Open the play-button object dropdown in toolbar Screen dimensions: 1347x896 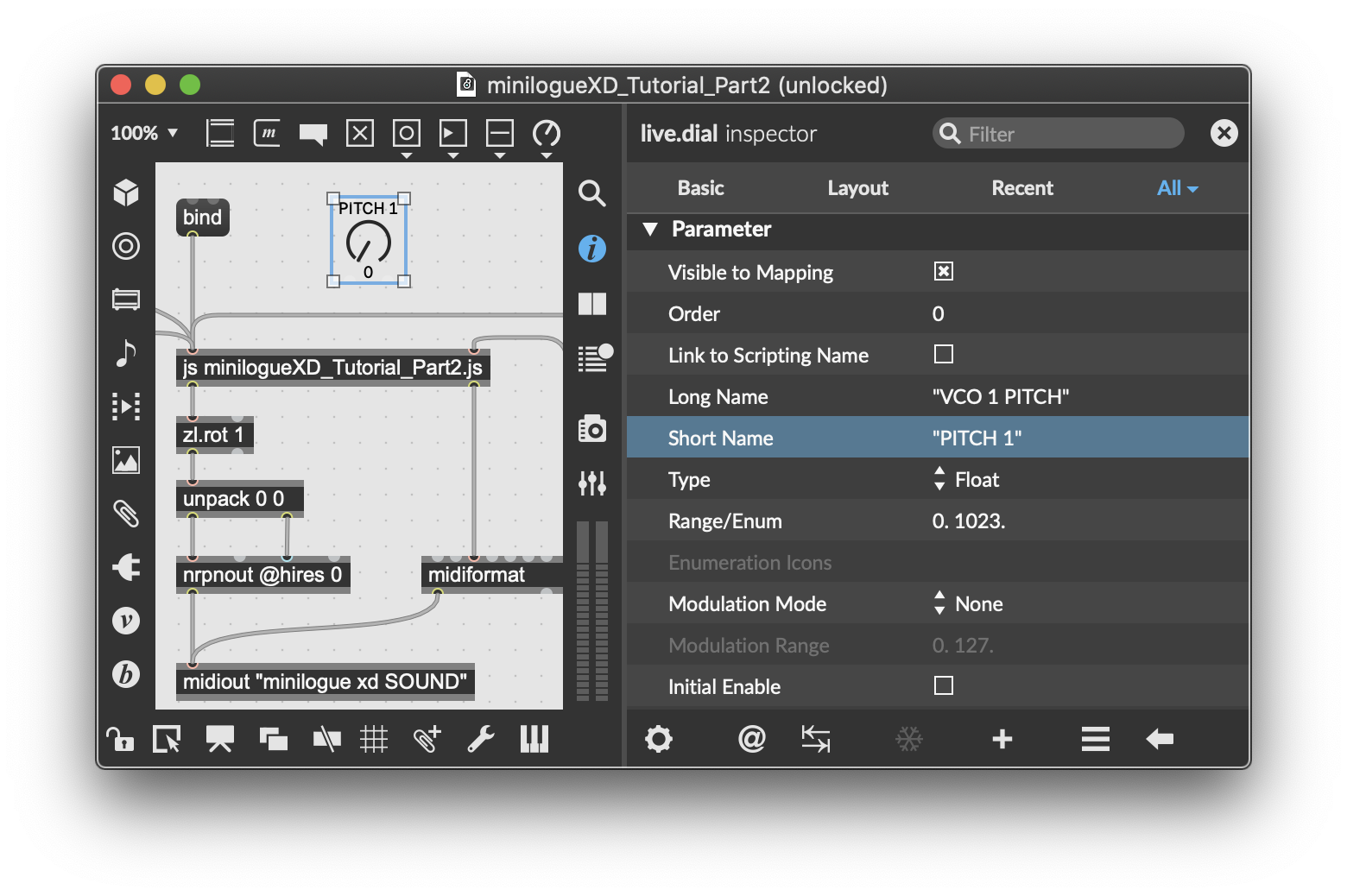click(x=453, y=156)
